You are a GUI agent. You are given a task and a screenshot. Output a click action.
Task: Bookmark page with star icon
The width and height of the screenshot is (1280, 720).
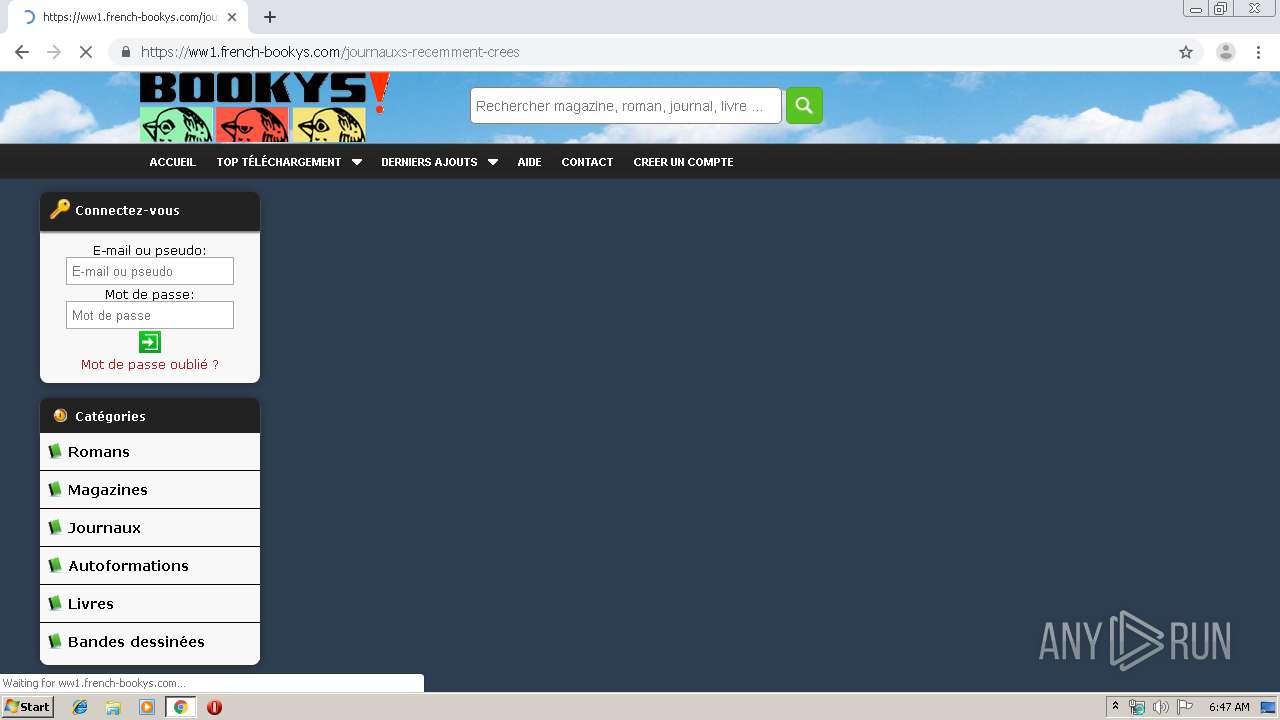click(x=1186, y=52)
